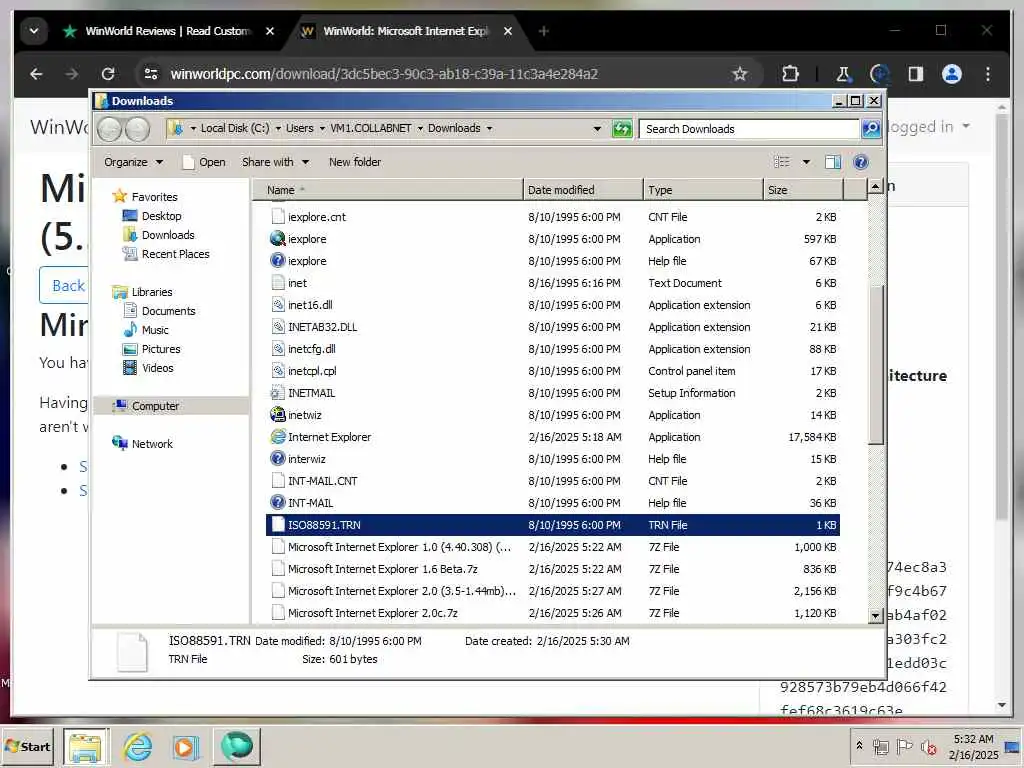The height and width of the screenshot is (768, 1024).
Task: Select the interwiz help file icon
Action: point(278,458)
